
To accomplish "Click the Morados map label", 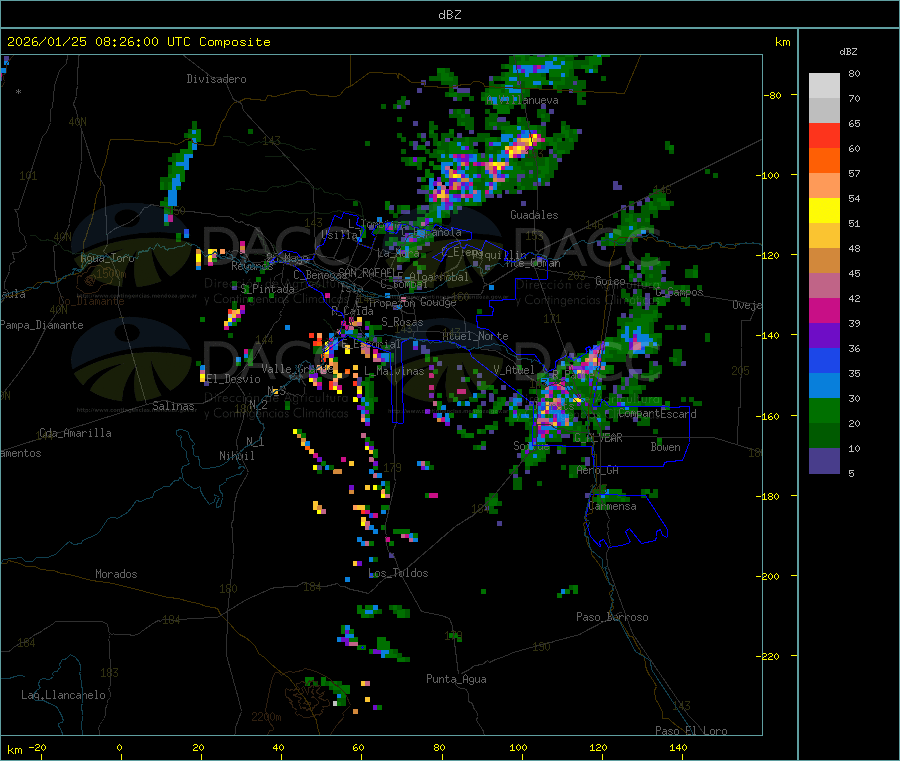I will [x=116, y=574].
